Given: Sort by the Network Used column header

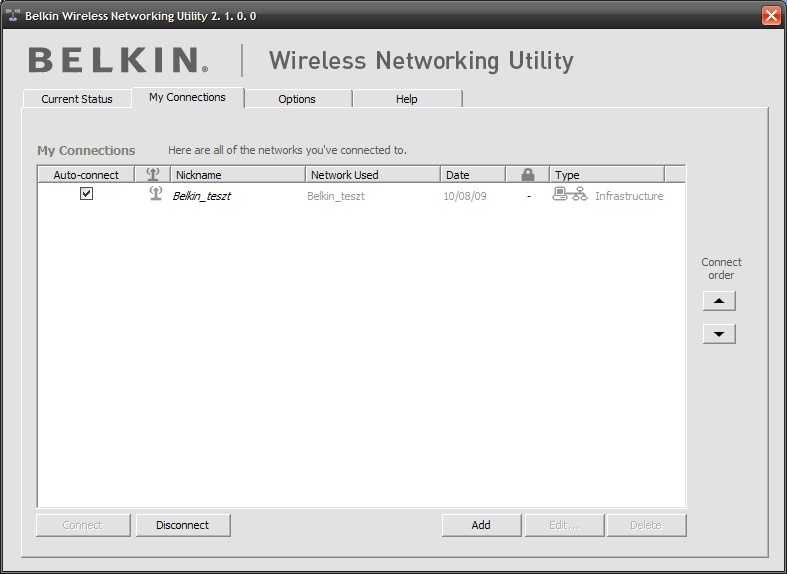Looking at the screenshot, I should coord(373,175).
